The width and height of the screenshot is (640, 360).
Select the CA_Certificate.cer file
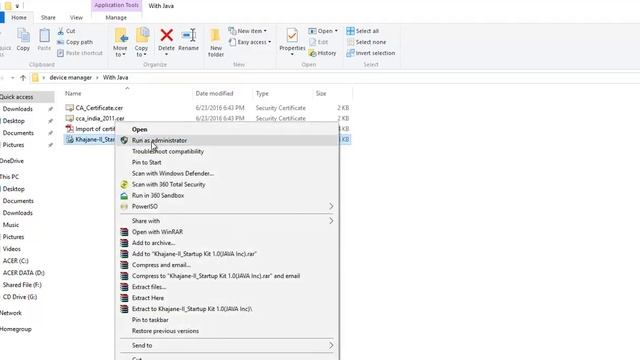point(99,108)
